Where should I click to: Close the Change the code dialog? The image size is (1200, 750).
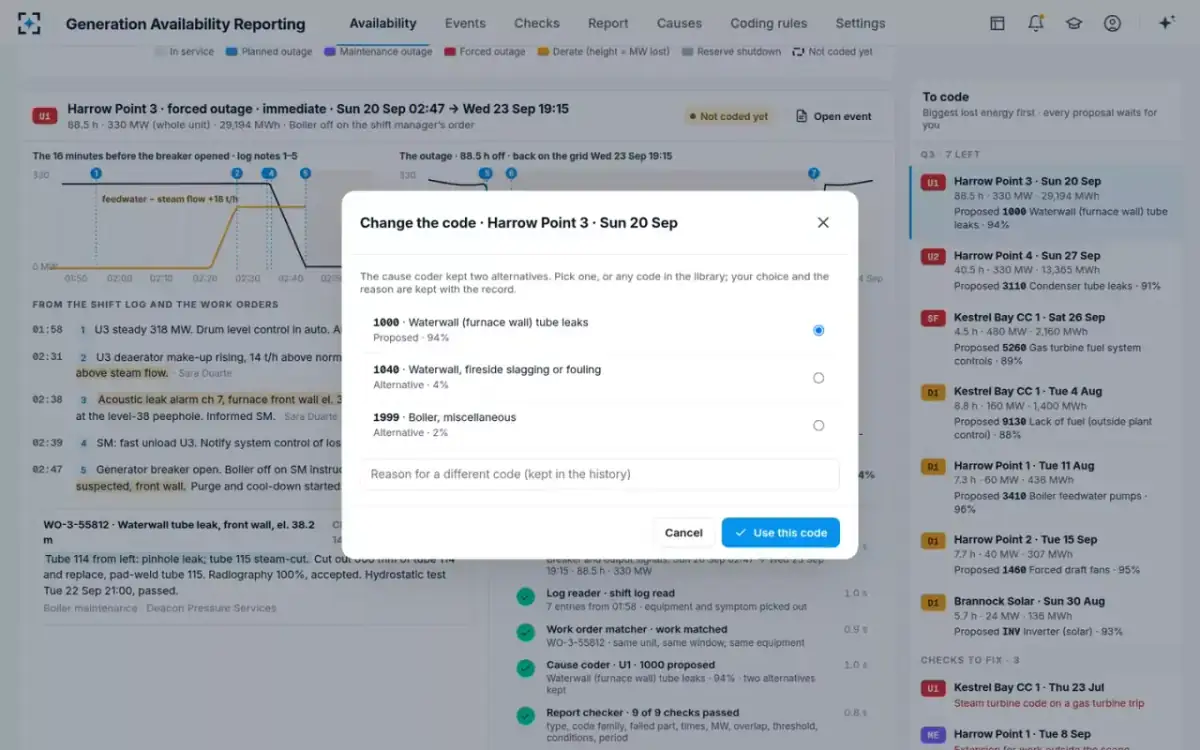pyautogui.click(x=823, y=223)
